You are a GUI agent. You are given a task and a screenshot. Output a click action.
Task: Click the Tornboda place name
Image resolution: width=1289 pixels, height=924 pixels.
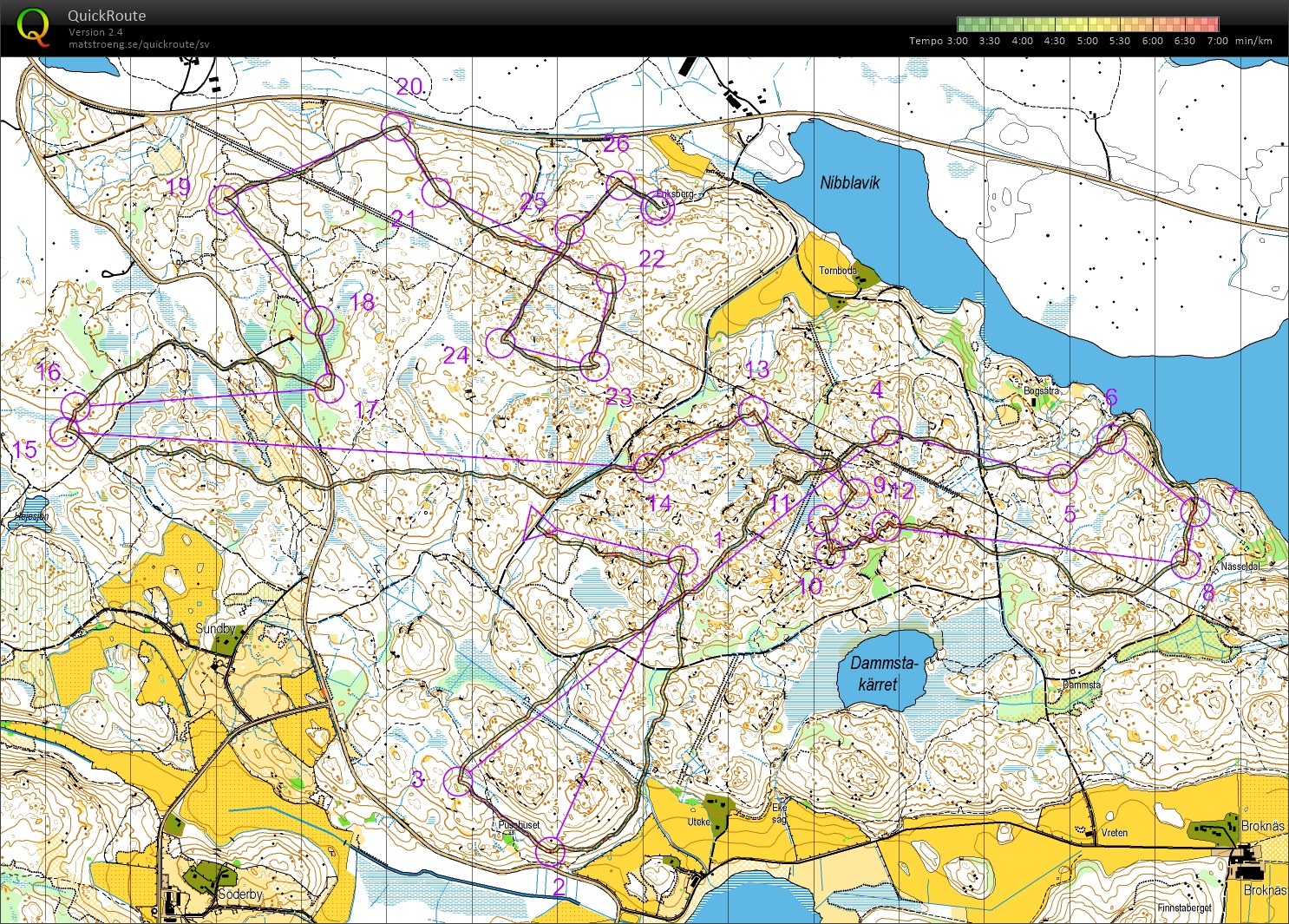[838, 271]
